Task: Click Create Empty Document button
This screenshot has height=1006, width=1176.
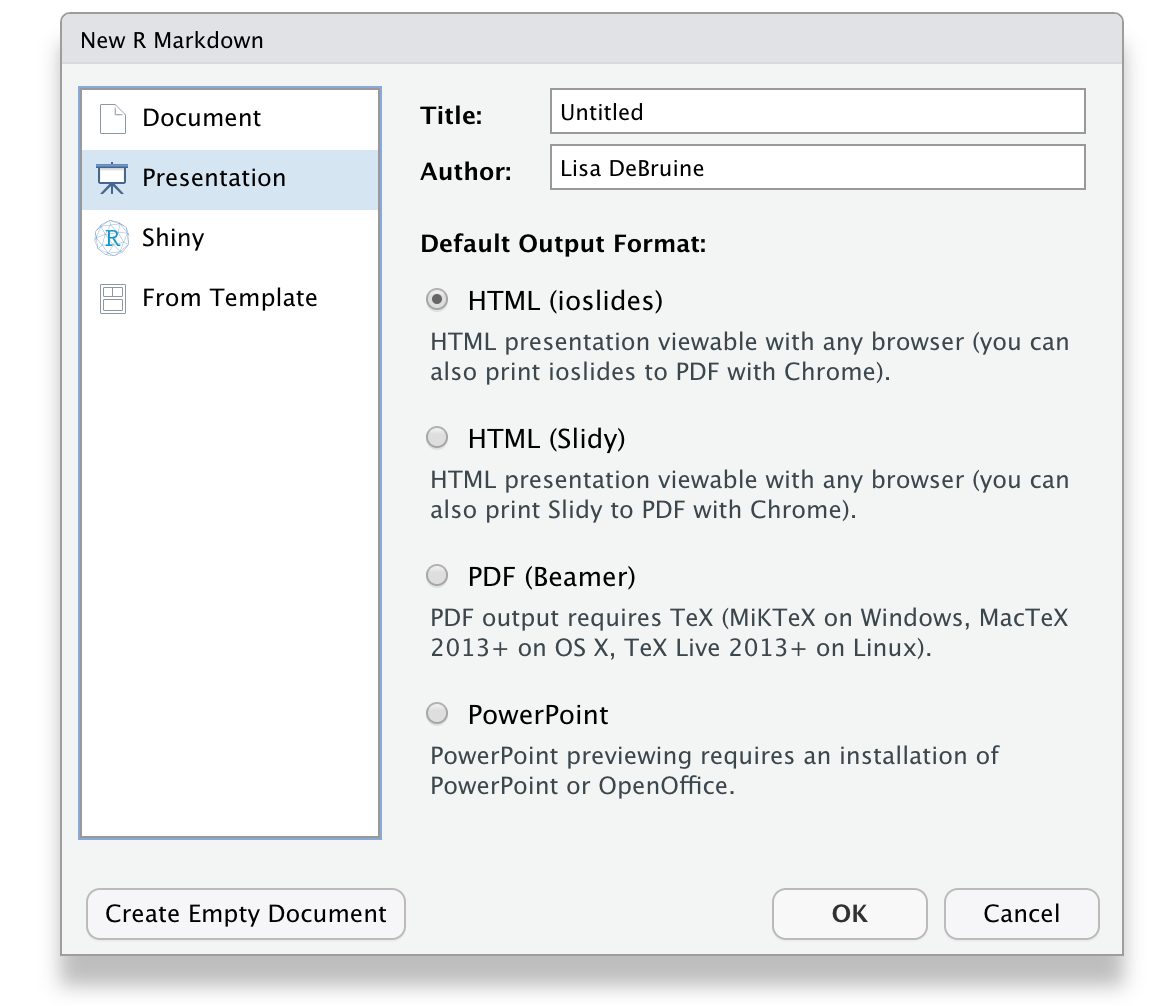Action: point(246,914)
